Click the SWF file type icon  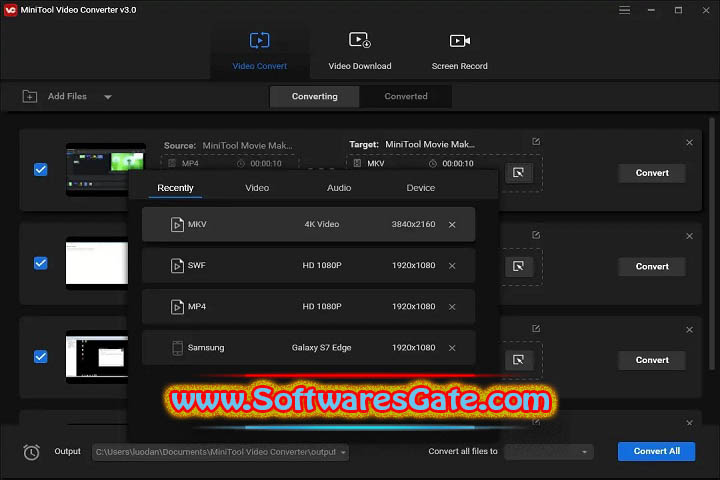pyautogui.click(x=177, y=265)
